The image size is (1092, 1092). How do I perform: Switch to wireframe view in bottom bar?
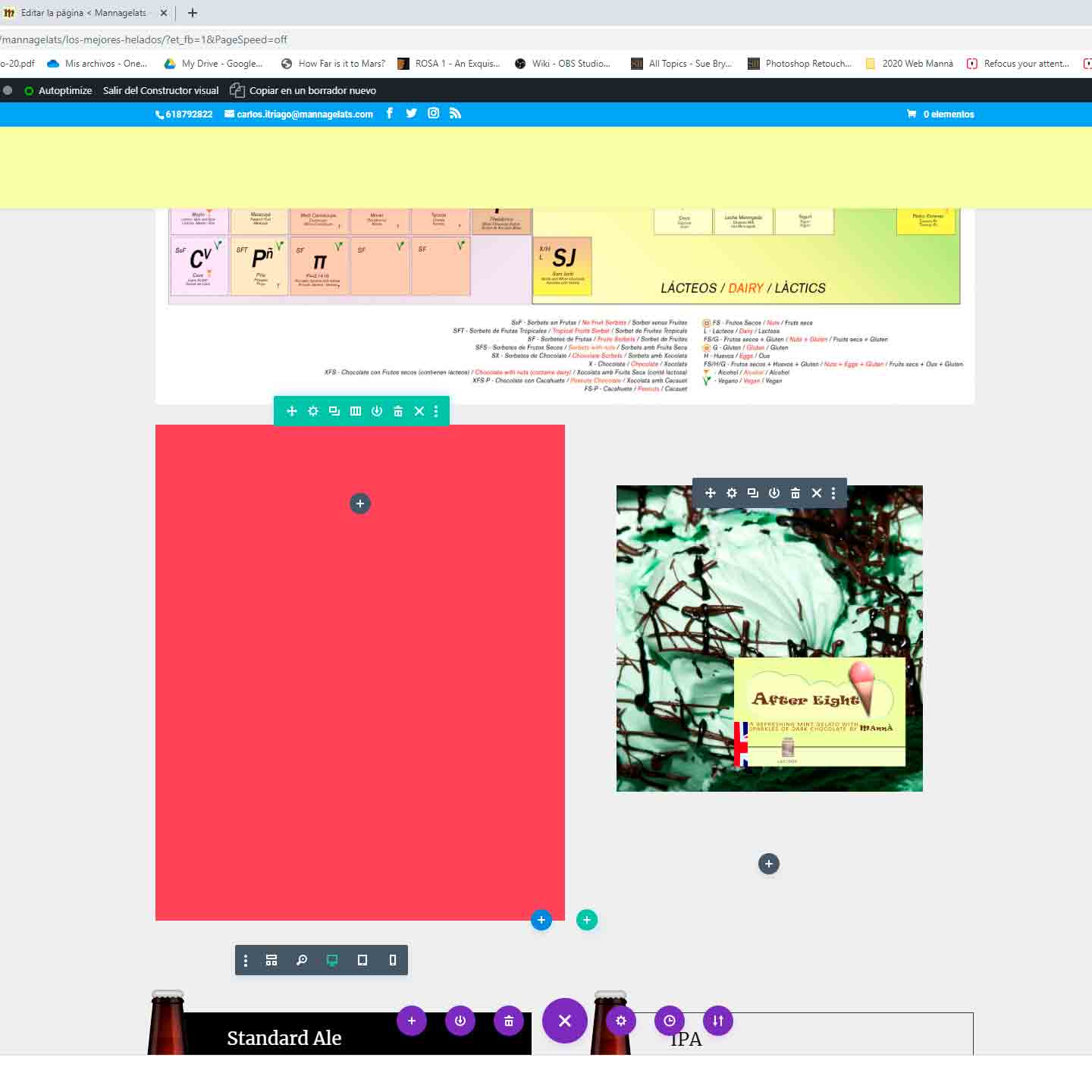[271, 960]
